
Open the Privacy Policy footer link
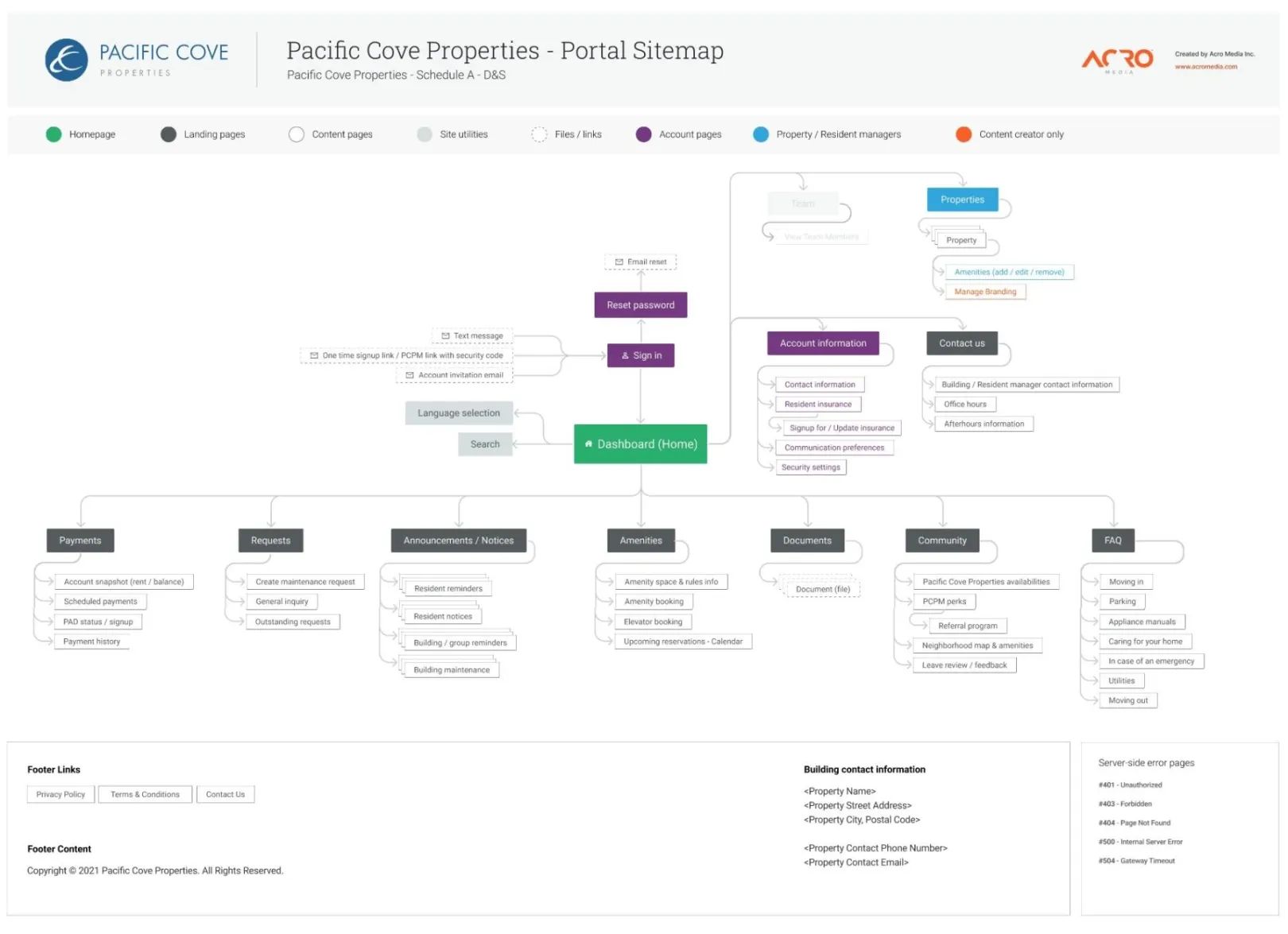click(60, 795)
